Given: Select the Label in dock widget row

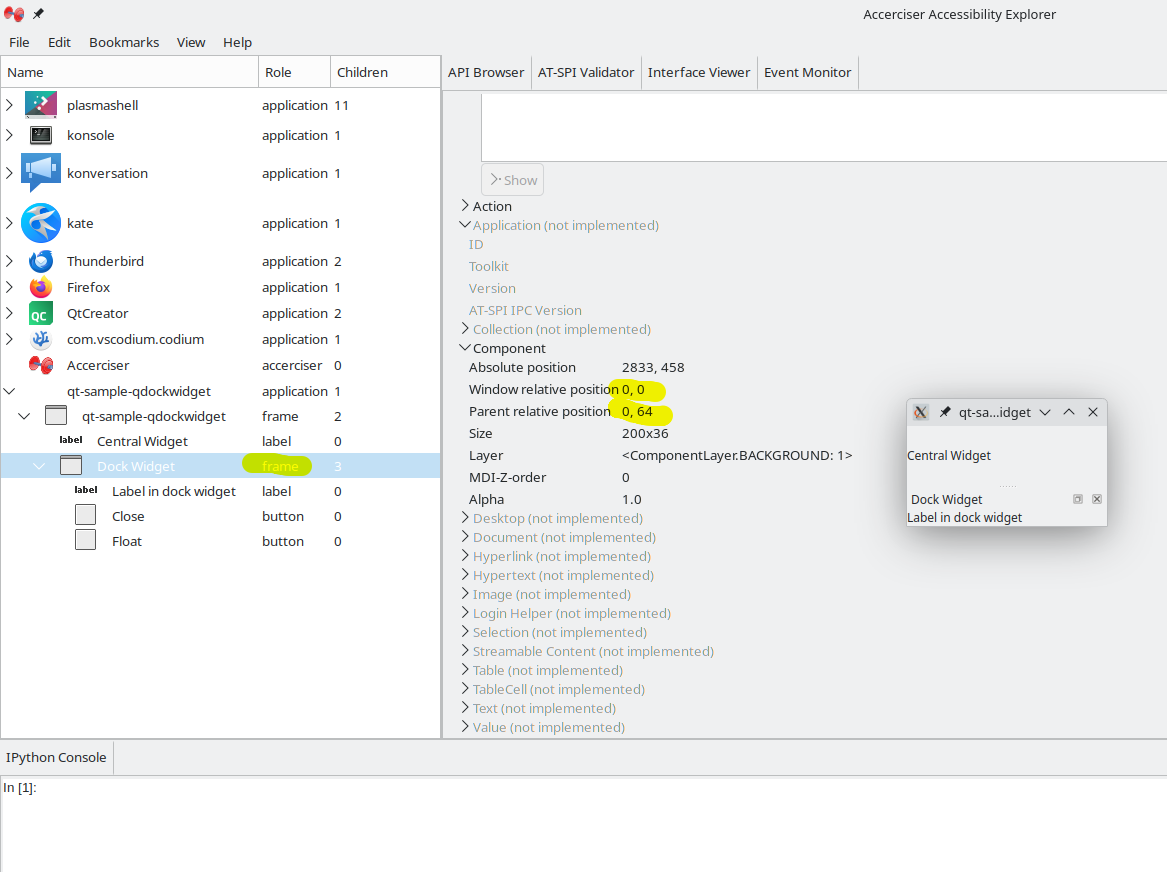Looking at the screenshot, I should pos(220,491).
